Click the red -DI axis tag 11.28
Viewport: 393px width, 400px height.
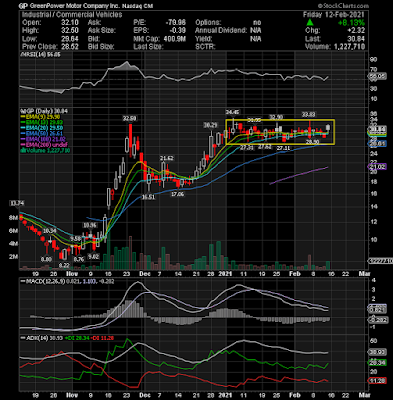coord(377,381)
